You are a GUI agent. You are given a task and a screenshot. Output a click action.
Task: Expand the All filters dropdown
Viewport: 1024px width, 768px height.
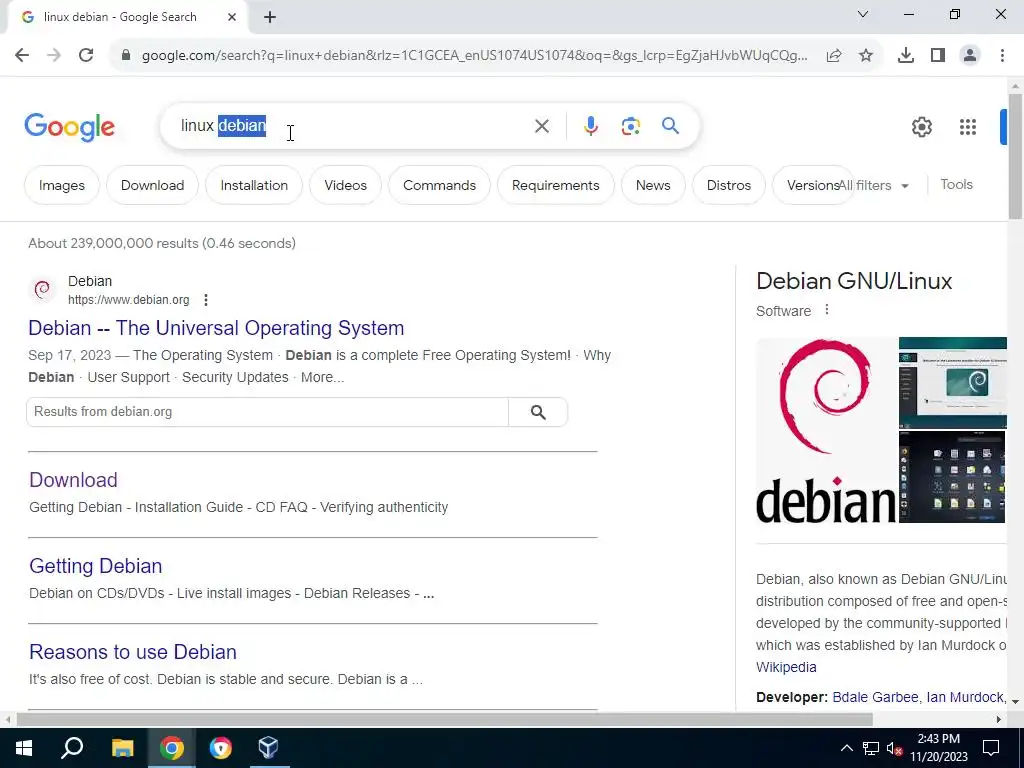coord(875,185)
